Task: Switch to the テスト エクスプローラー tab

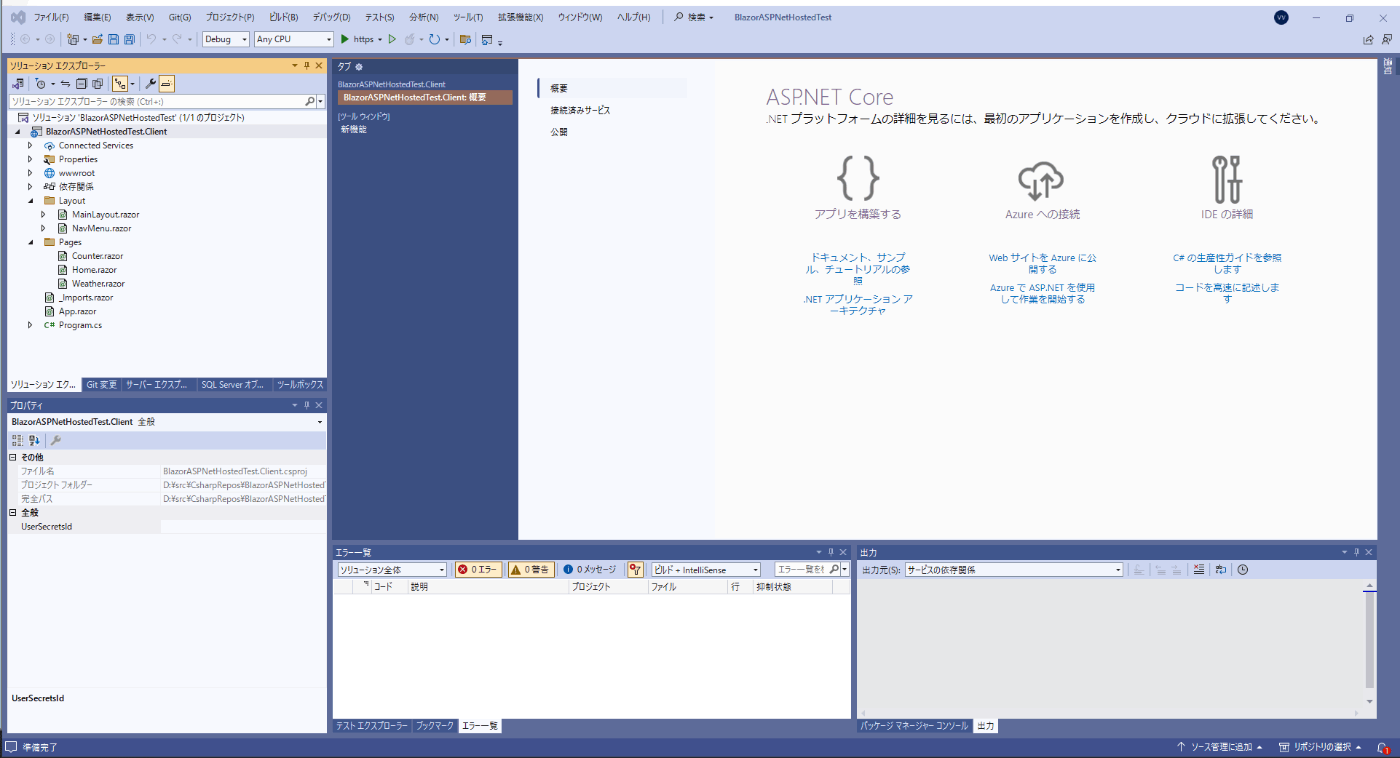Action: (371, 726)
